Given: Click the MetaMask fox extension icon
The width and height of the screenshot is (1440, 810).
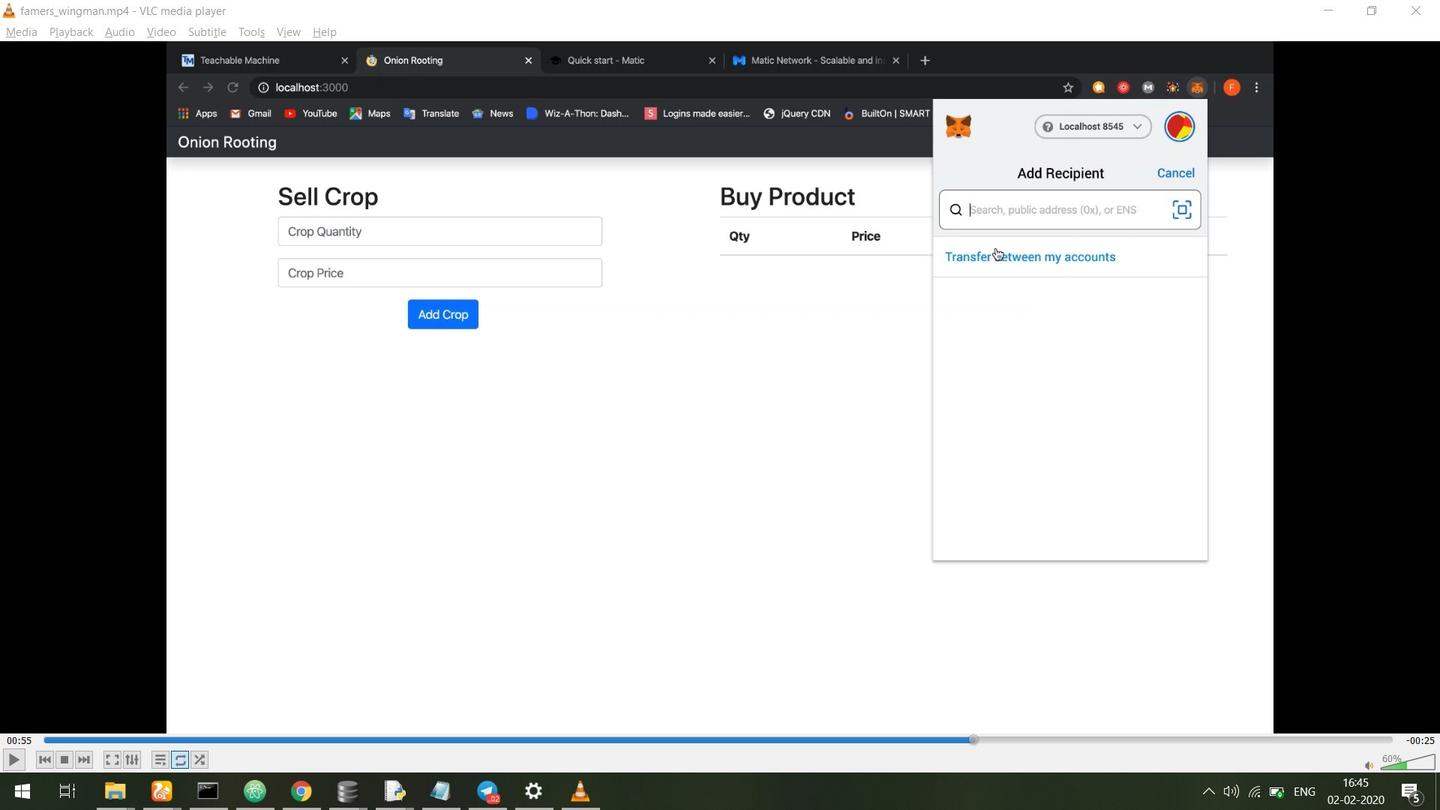Looking at the screenshot, I should click(1197, 88).
